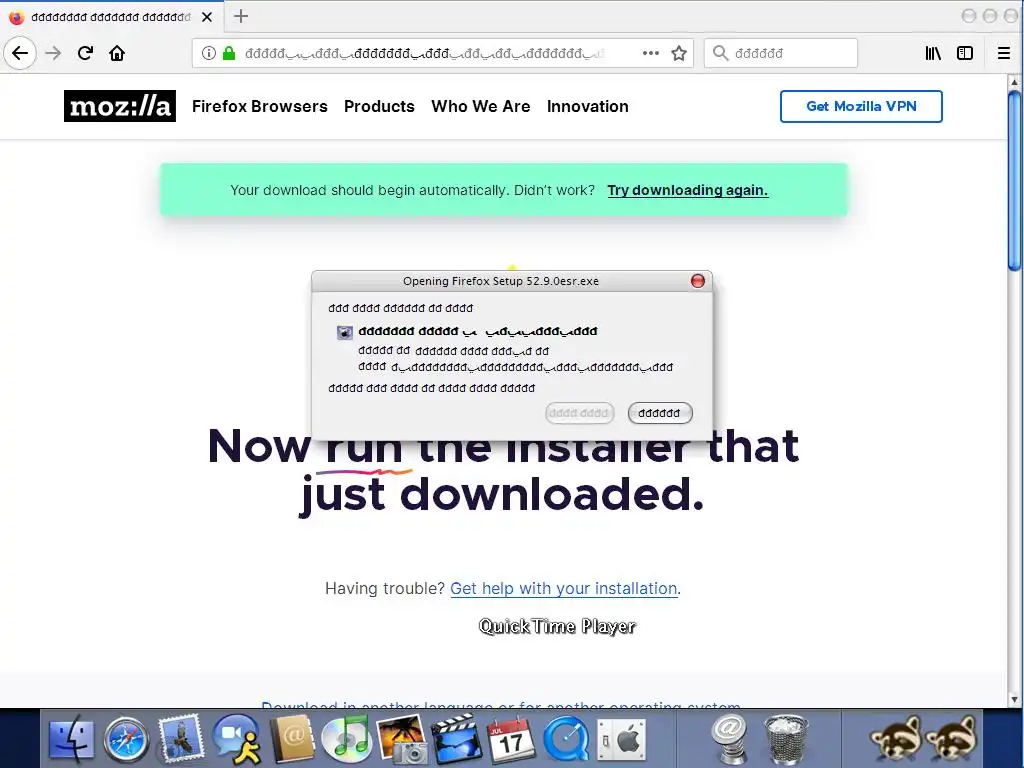Open the Trash in the dock
The image size is (1024, 768).
tap(786, 739)
